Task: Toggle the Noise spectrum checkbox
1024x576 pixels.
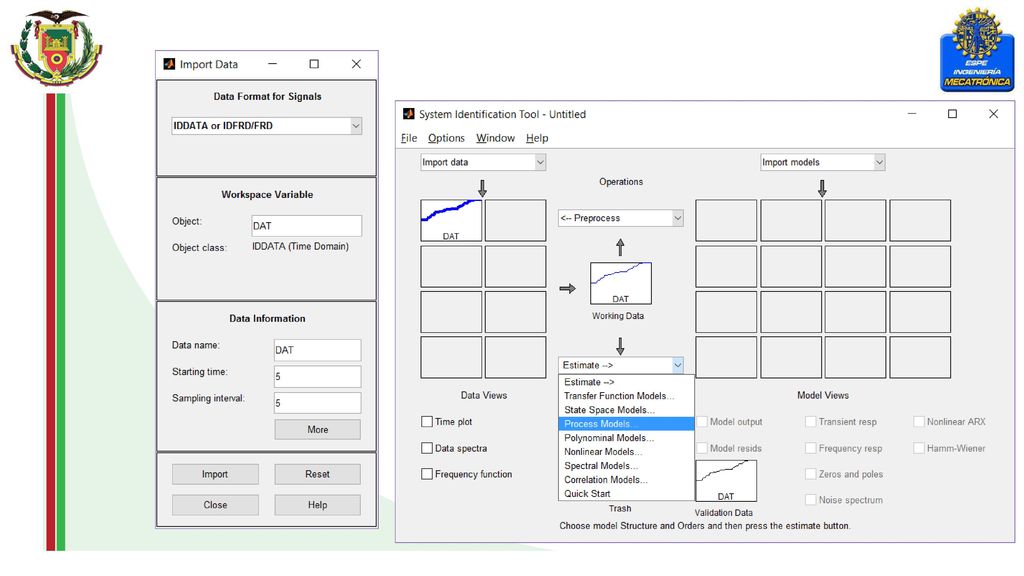Action: [810, 500]
